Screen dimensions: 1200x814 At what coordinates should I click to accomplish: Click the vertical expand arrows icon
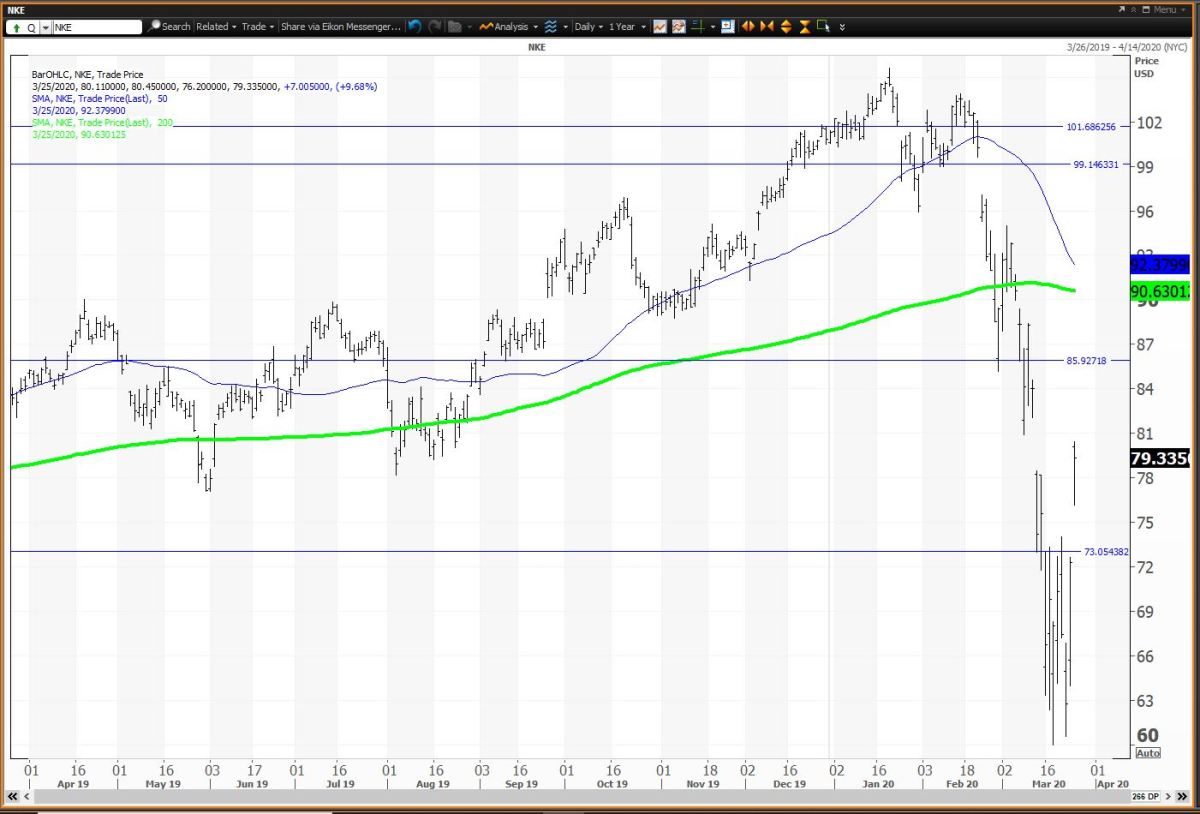(785, 27)
